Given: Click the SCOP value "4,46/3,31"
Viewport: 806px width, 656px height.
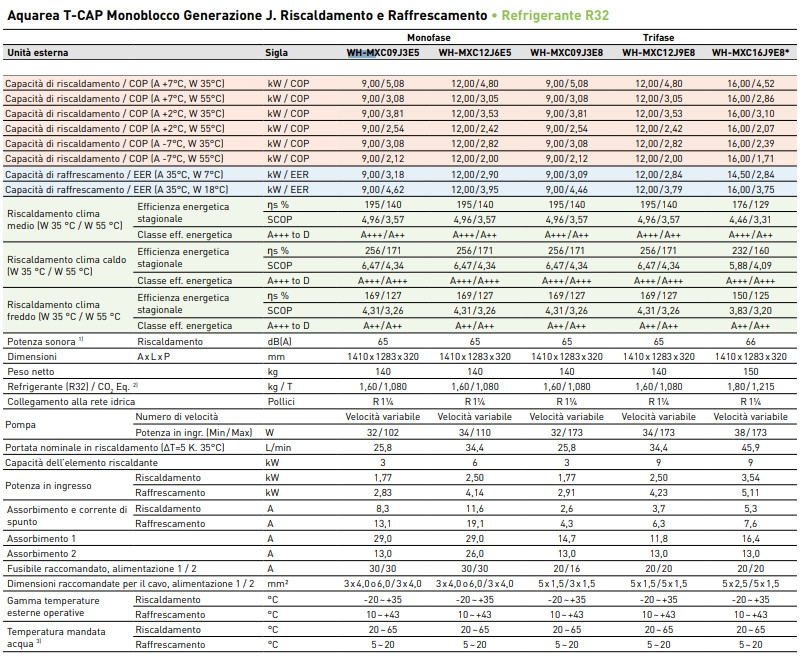Looking at the screenshot, I should point(750,220).
